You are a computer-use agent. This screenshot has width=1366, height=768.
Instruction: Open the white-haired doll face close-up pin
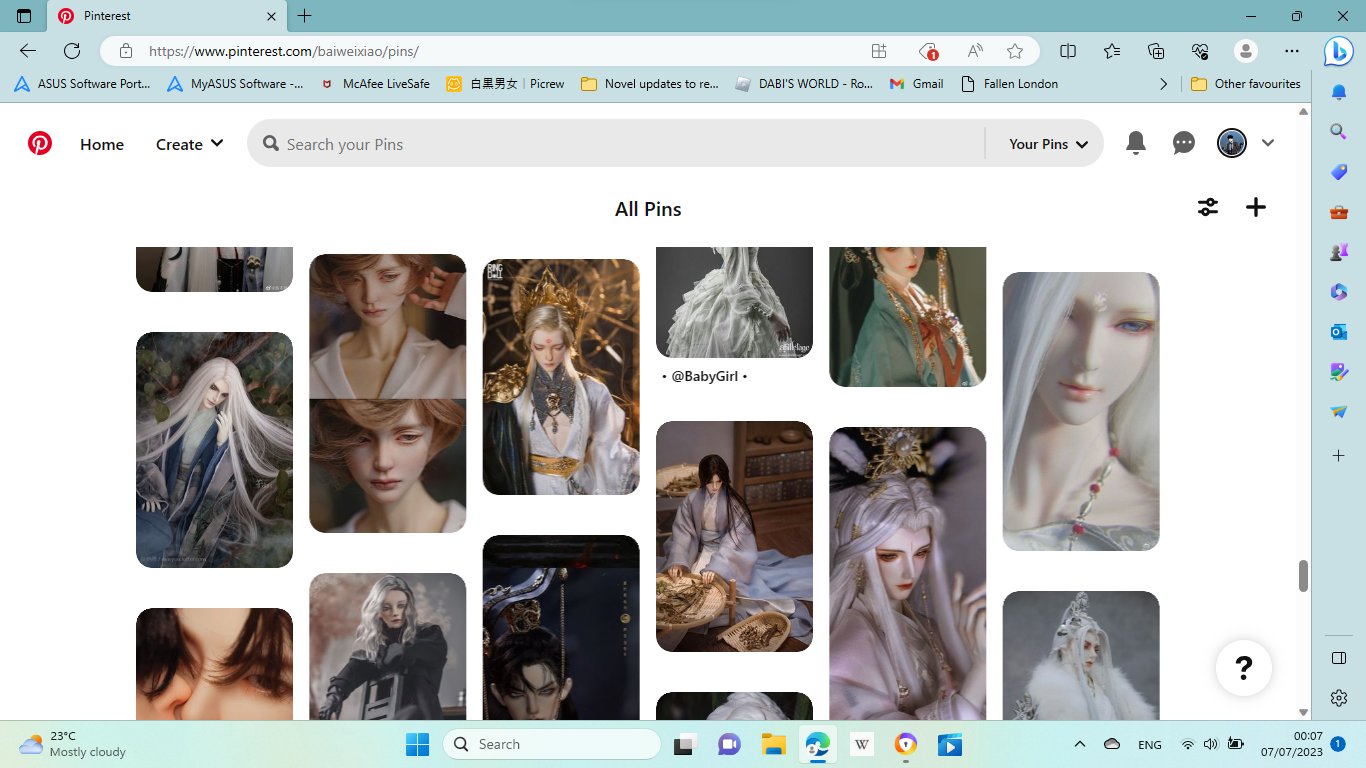click(x=1080, y=411)
